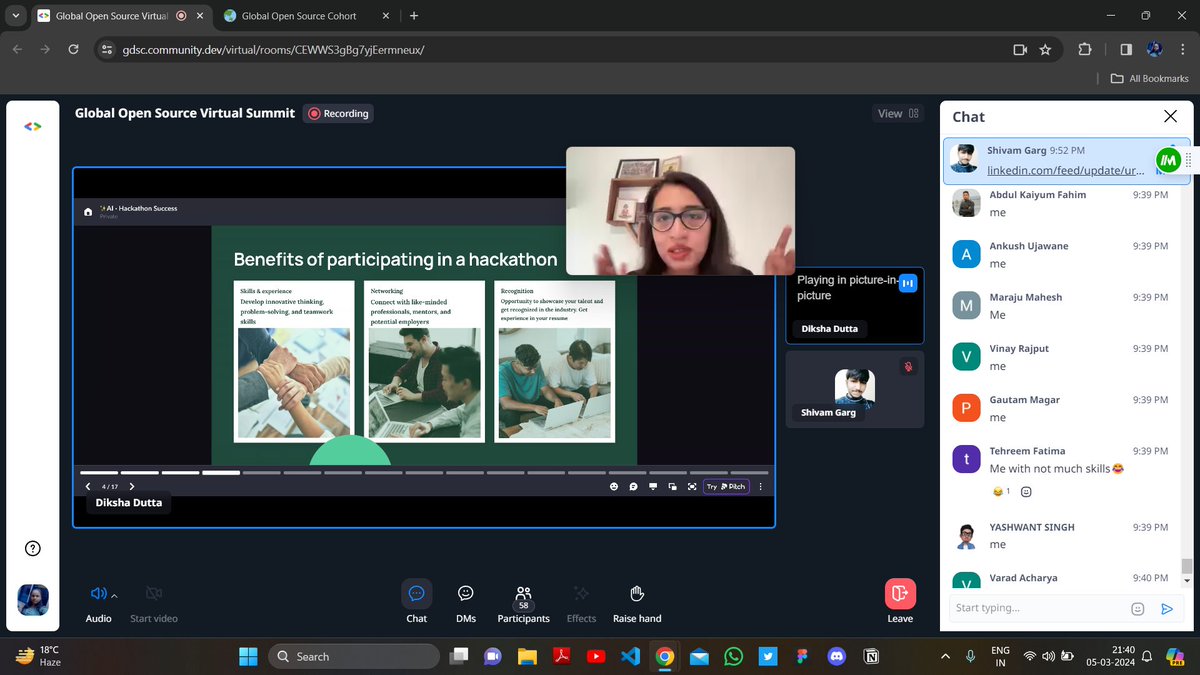Click the Pitch presenter screen icon
The width and height of the screenshot is (1200, 675).
[653, 487]
